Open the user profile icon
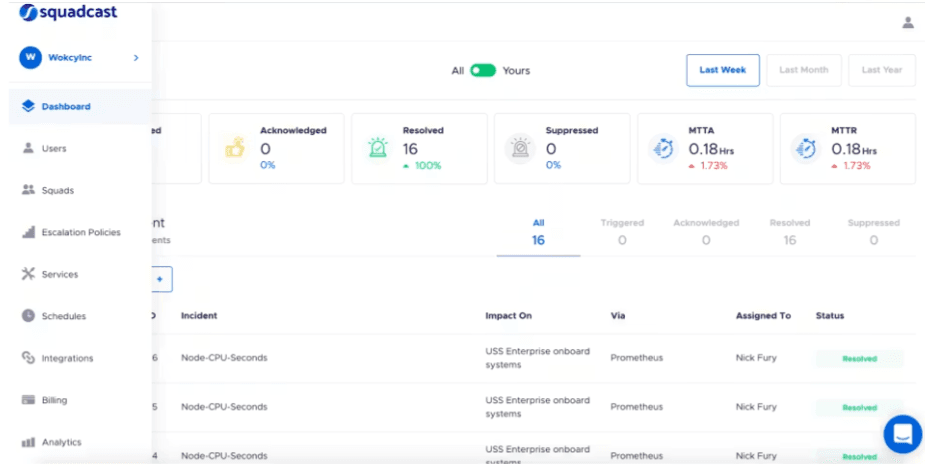The height and width of the screenshot is (471, 925). coord(908,23)
